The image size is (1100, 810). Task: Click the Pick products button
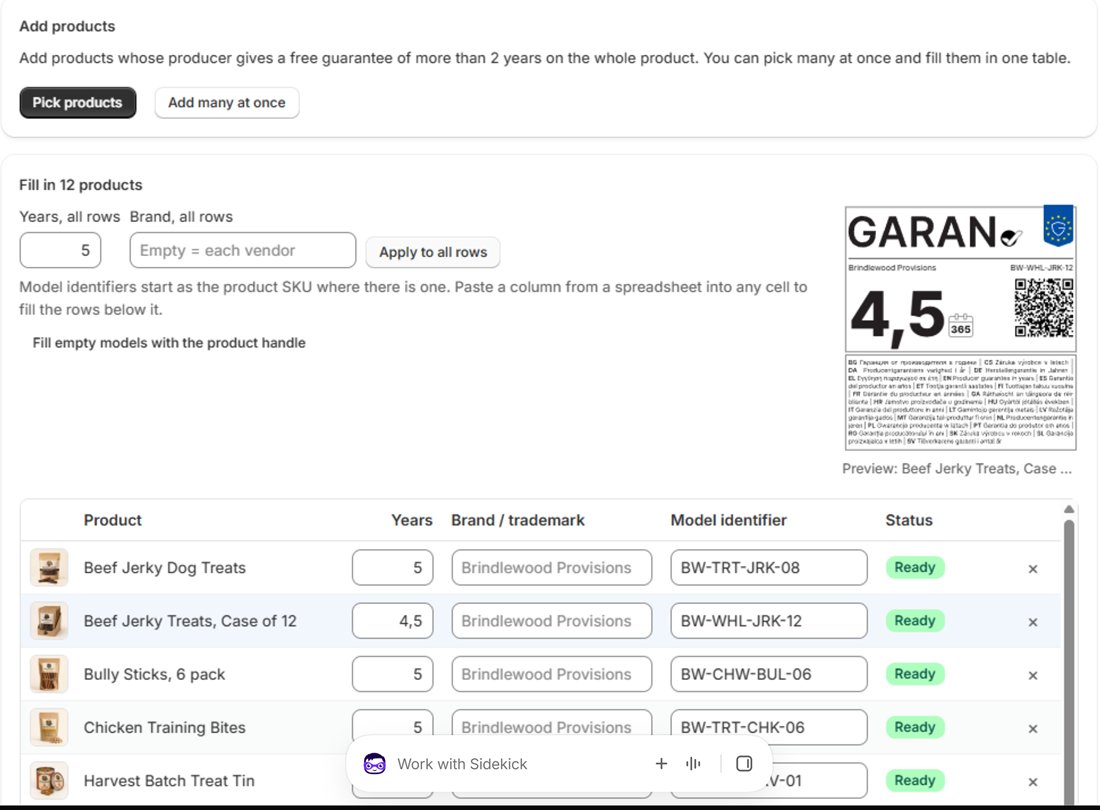tap(78, 102)
